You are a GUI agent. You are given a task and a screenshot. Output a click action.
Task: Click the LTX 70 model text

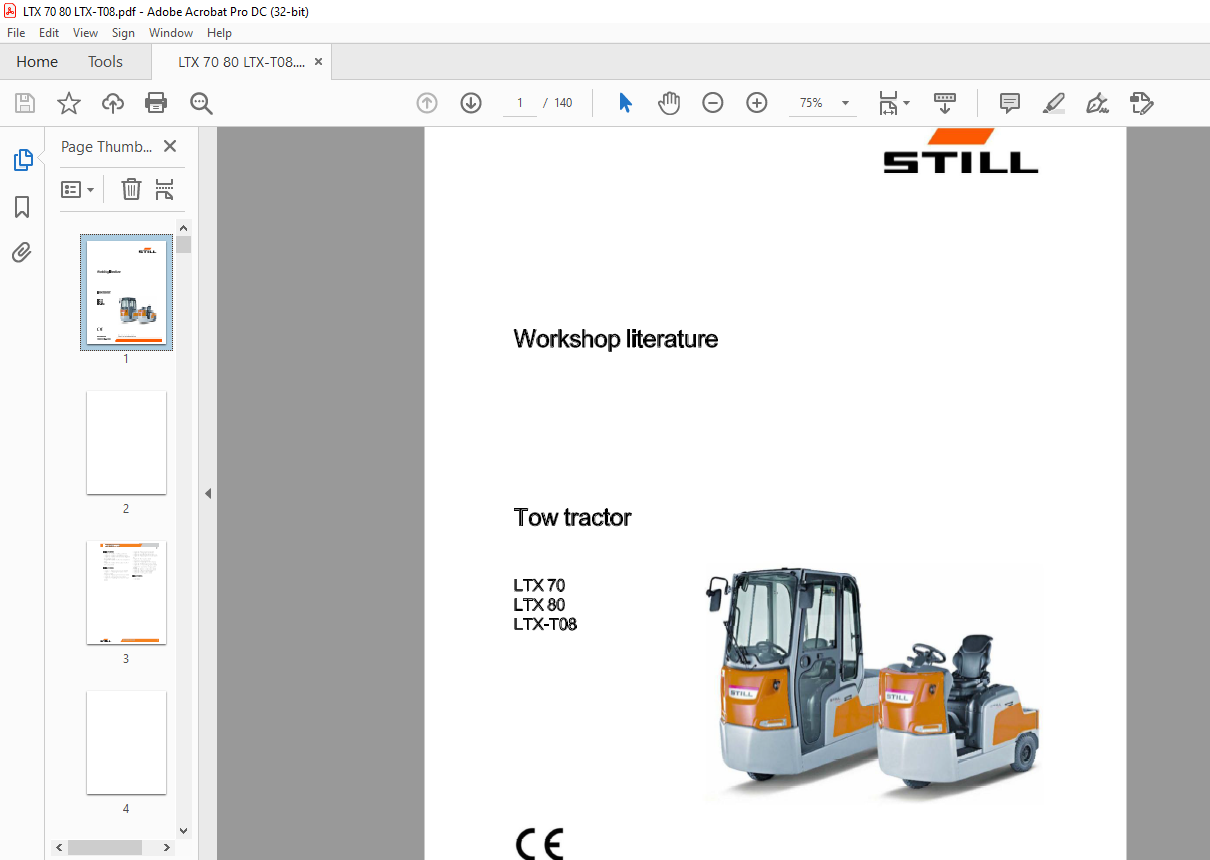tap(539, 586)
